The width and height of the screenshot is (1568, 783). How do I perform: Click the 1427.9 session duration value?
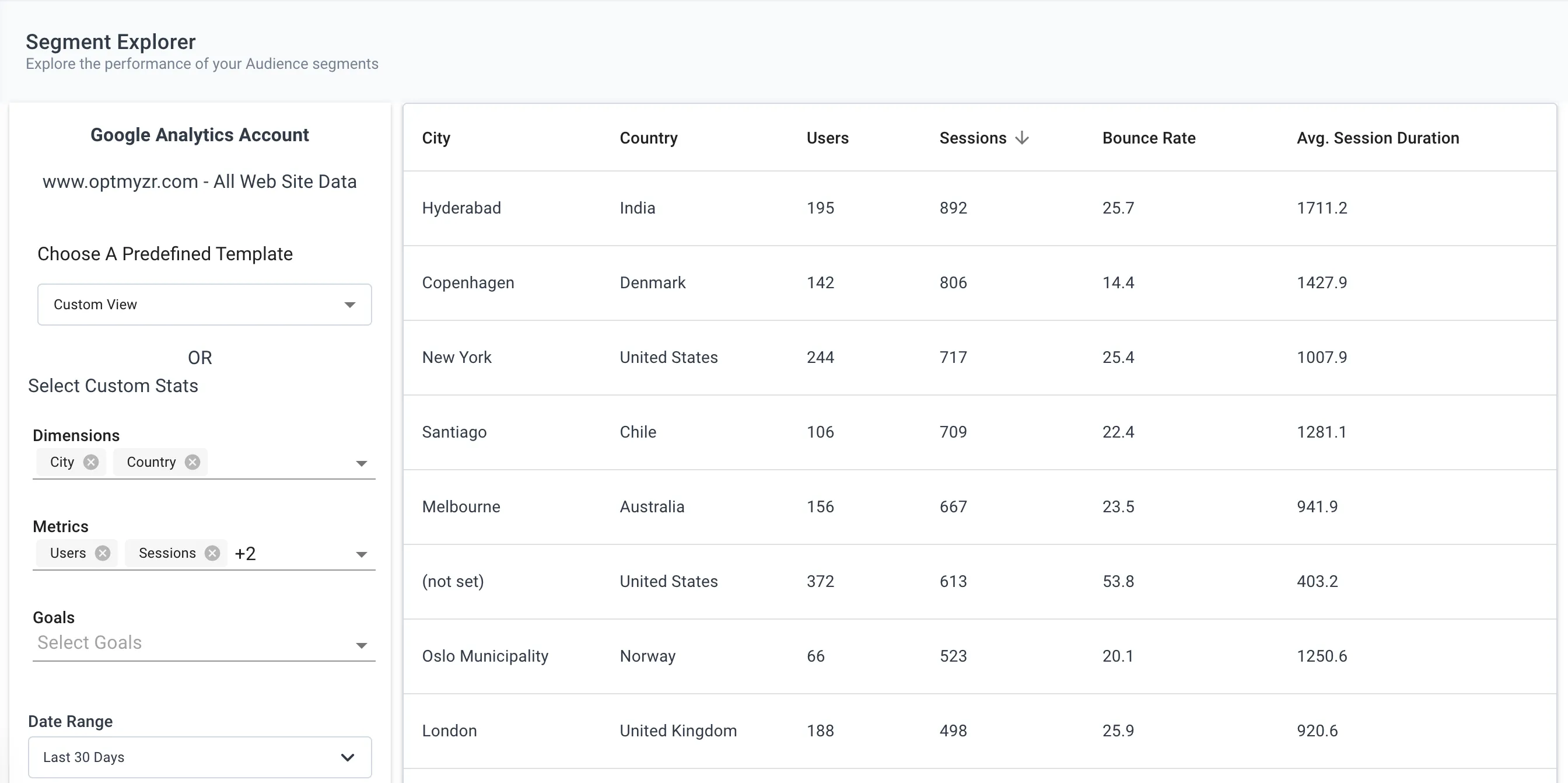[1321, 282]
